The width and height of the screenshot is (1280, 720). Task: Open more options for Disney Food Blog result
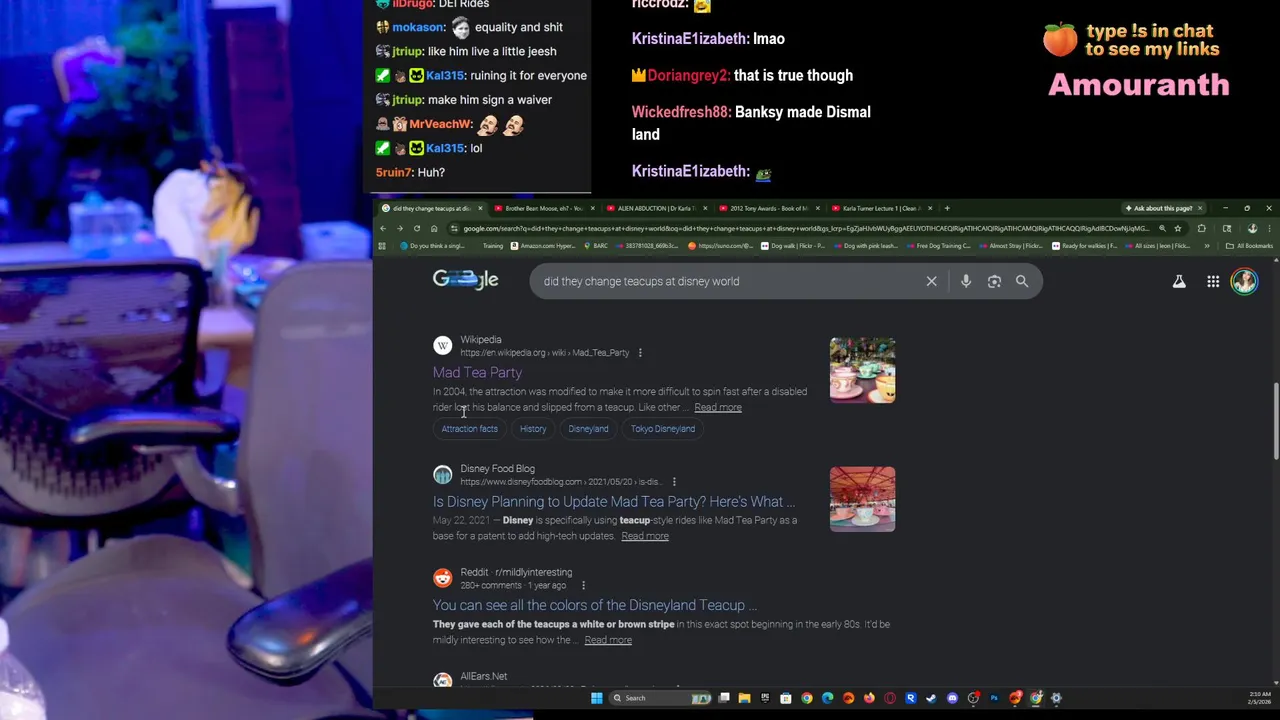click(x=674, y=482)
